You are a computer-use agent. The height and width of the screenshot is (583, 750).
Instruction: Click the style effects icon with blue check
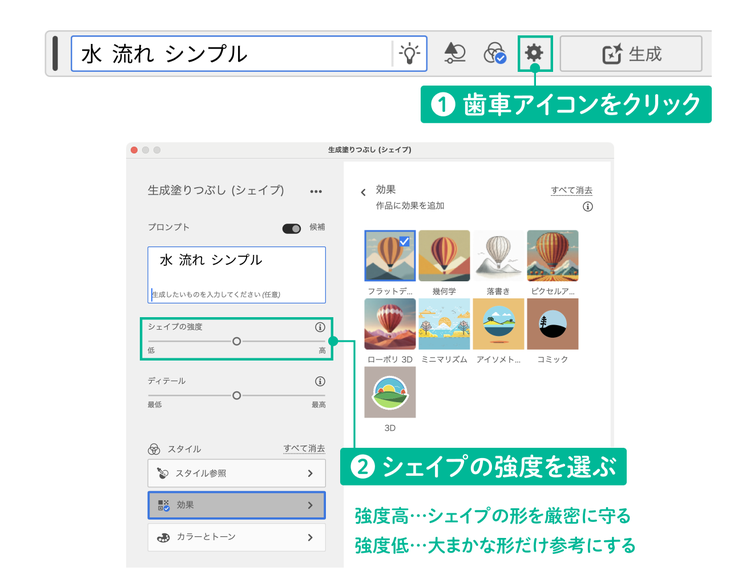click(495, 53)
